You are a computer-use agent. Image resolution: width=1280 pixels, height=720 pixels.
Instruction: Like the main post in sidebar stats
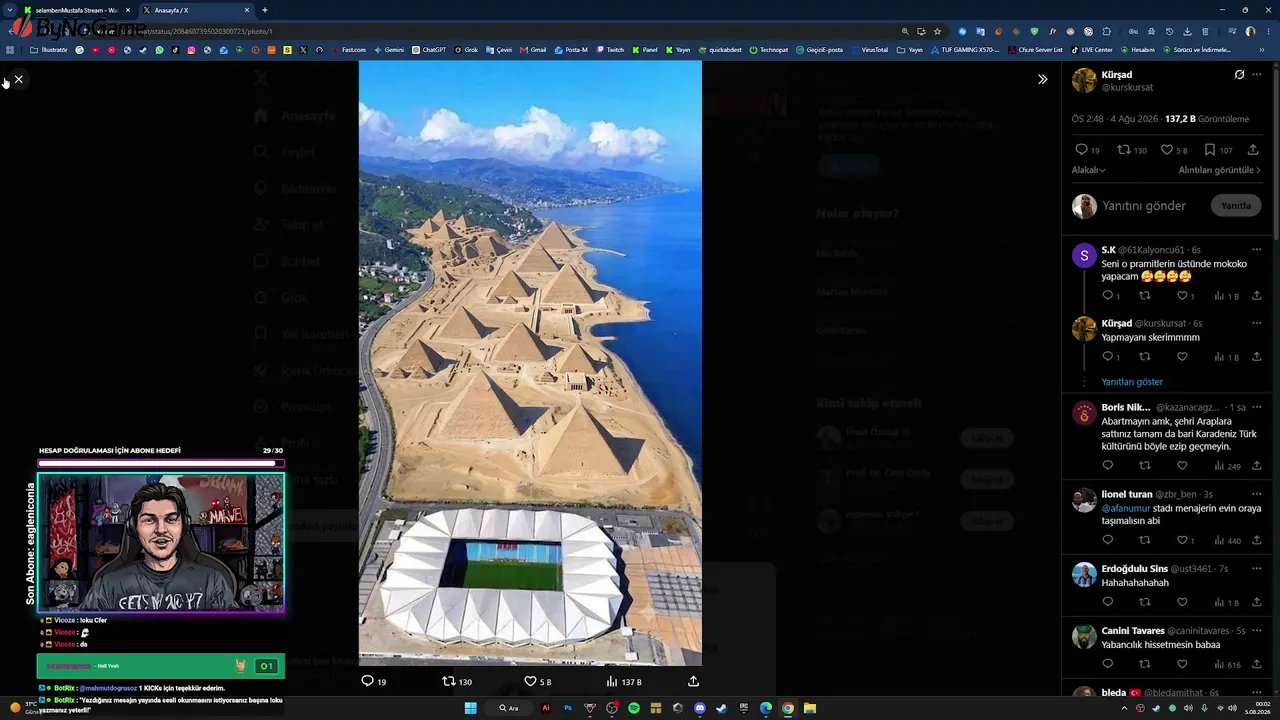click(x=1166, y=150)
